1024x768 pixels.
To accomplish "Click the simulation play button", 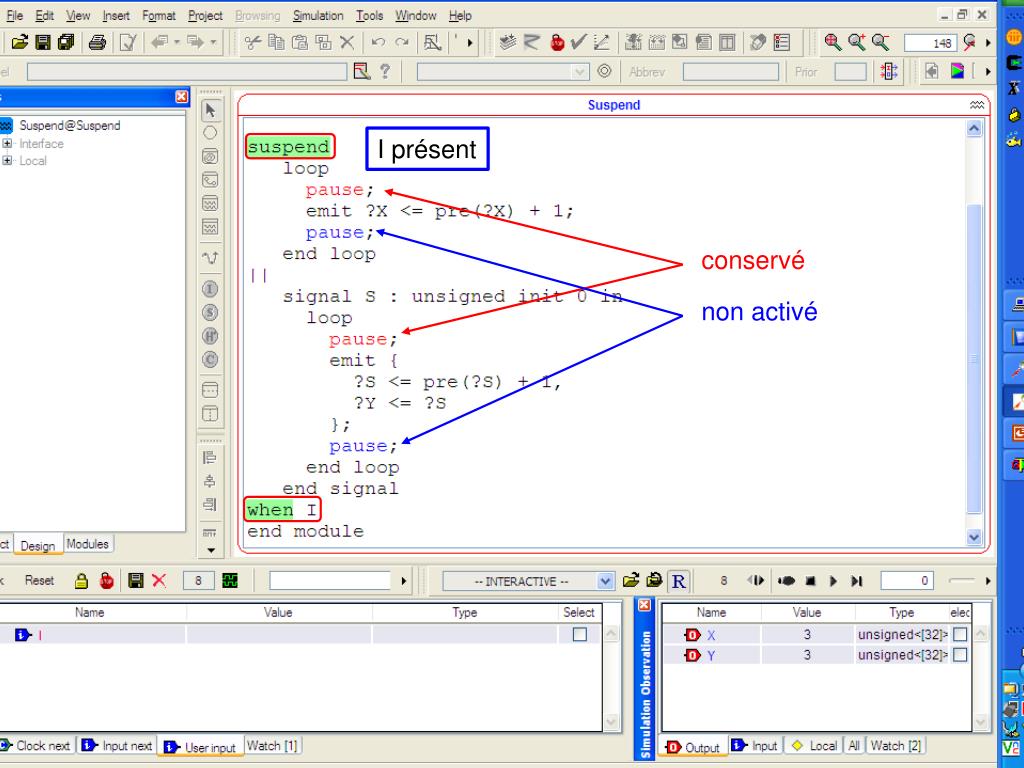I will click(x=833, y=581).
